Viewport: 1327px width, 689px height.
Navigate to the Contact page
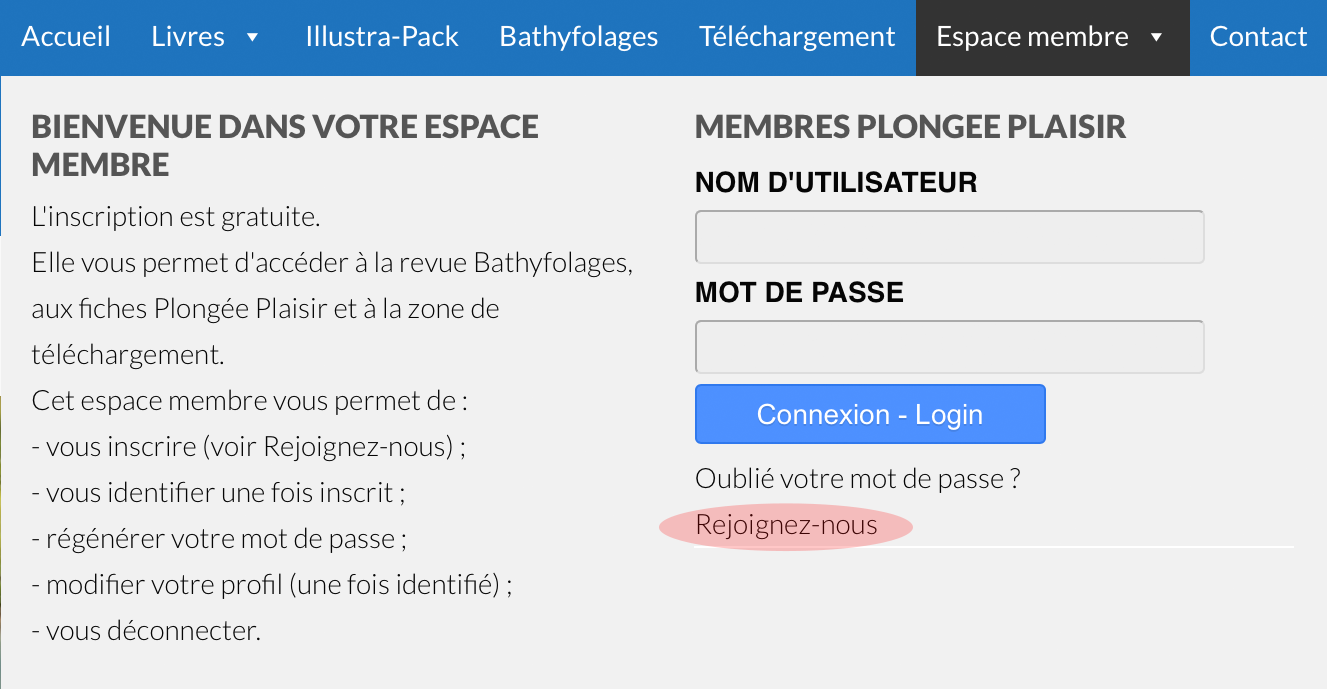coord(1259,37)
